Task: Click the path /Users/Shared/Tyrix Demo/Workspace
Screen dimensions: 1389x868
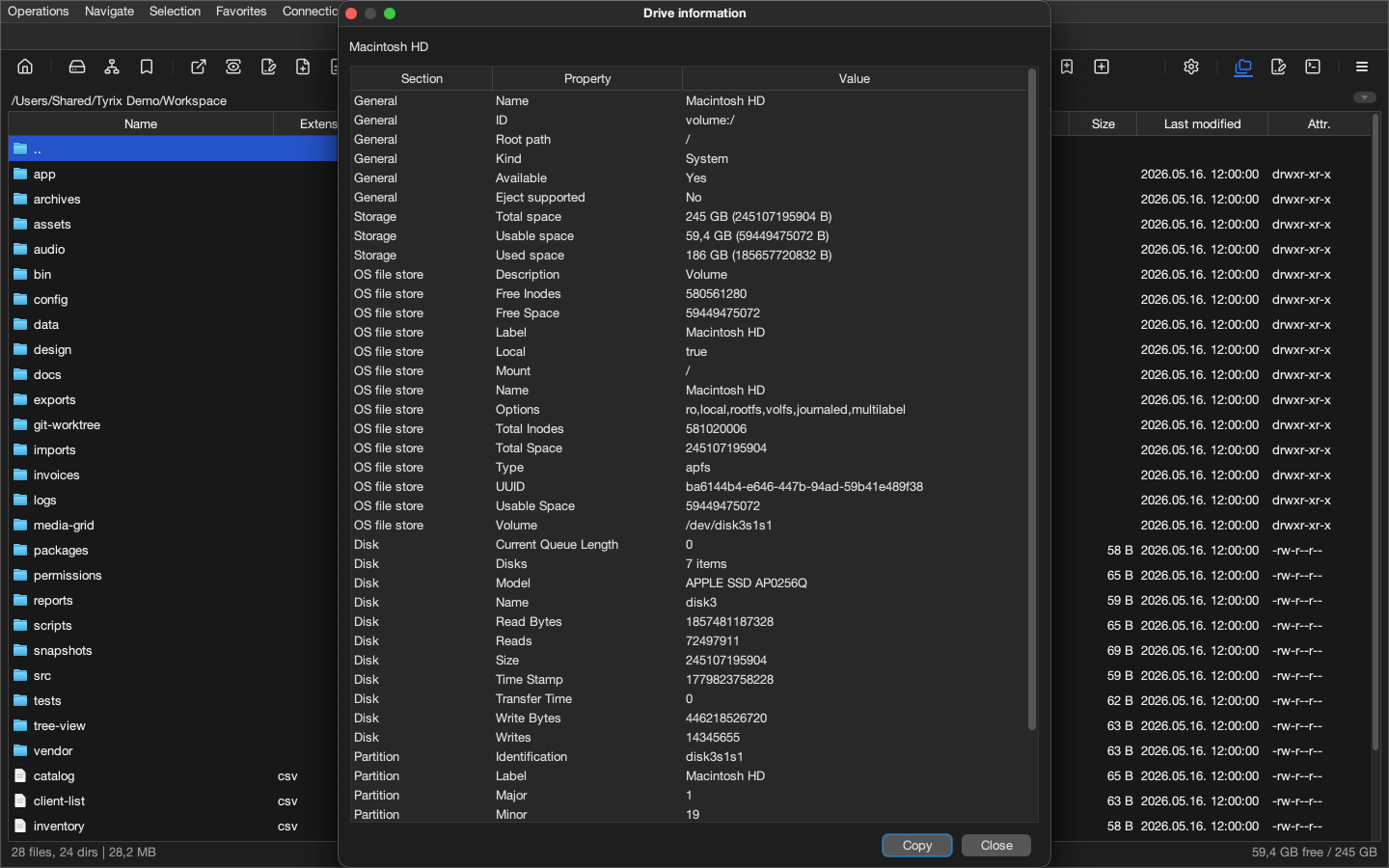Action: [x=119, y=100]
